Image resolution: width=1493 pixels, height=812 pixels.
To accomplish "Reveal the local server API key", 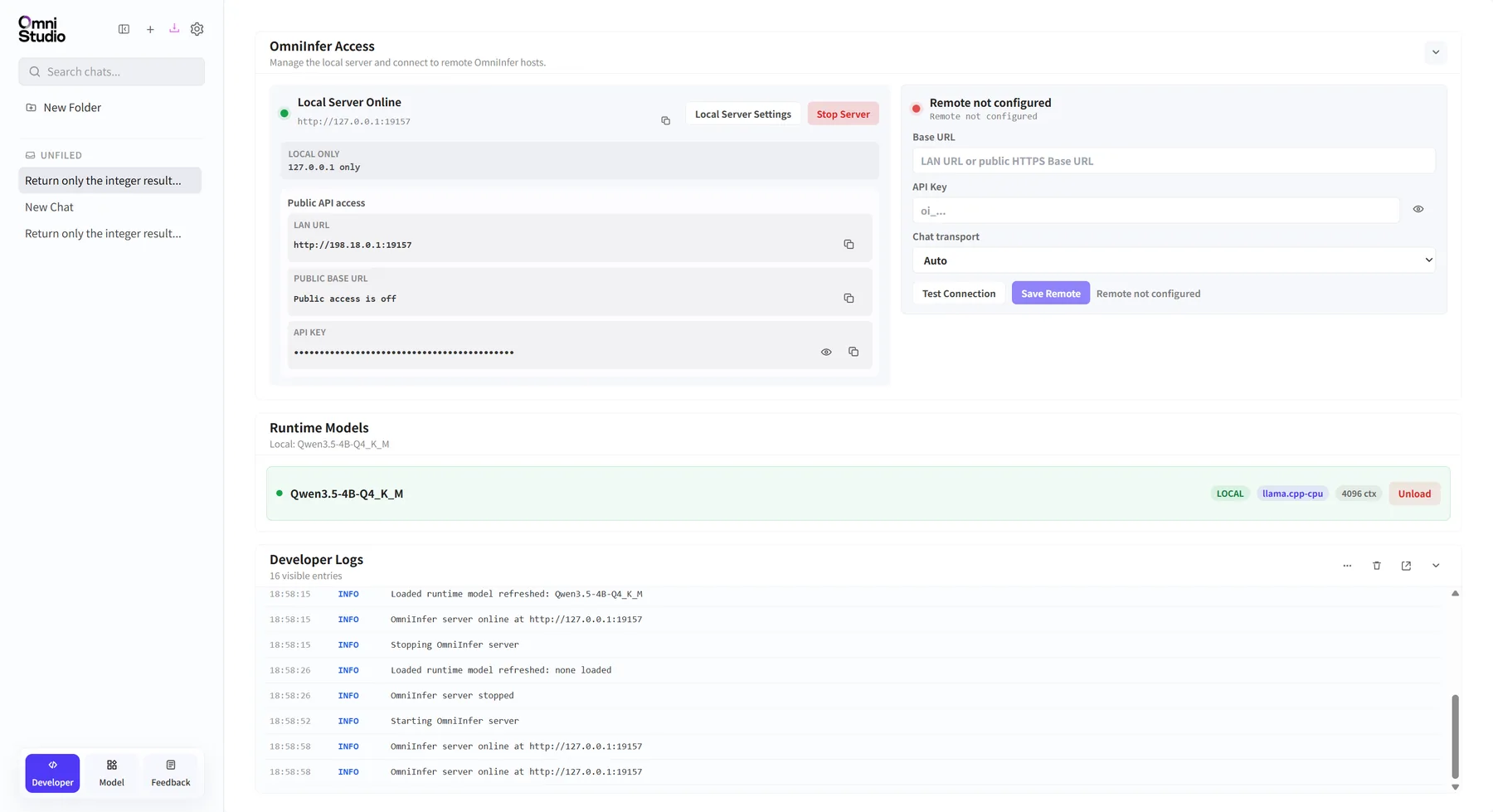I will pyautogui.click(x=826, y=353).
